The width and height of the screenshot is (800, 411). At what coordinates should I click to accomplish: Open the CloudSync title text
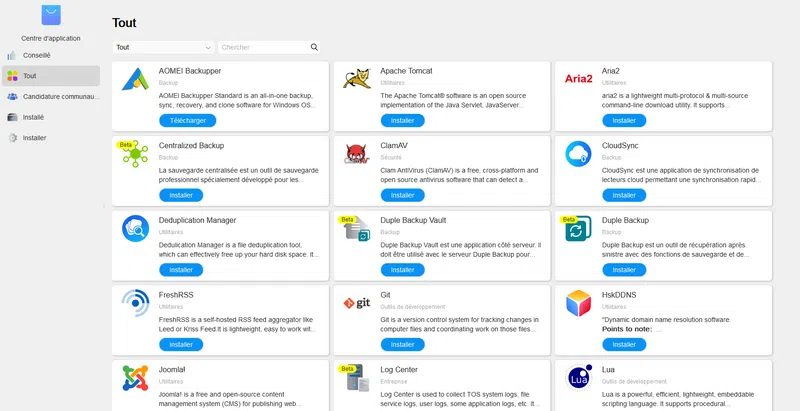[620, 145]
